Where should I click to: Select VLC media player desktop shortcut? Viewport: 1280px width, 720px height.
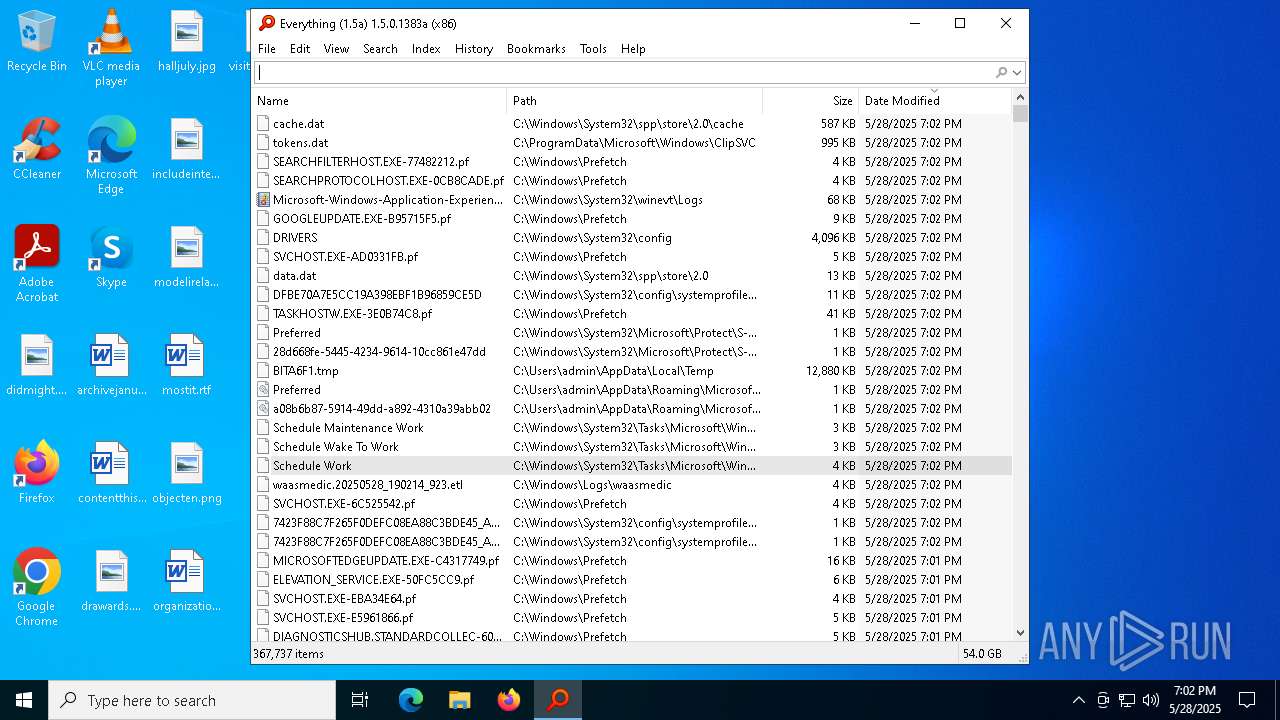tap(111, 48)
